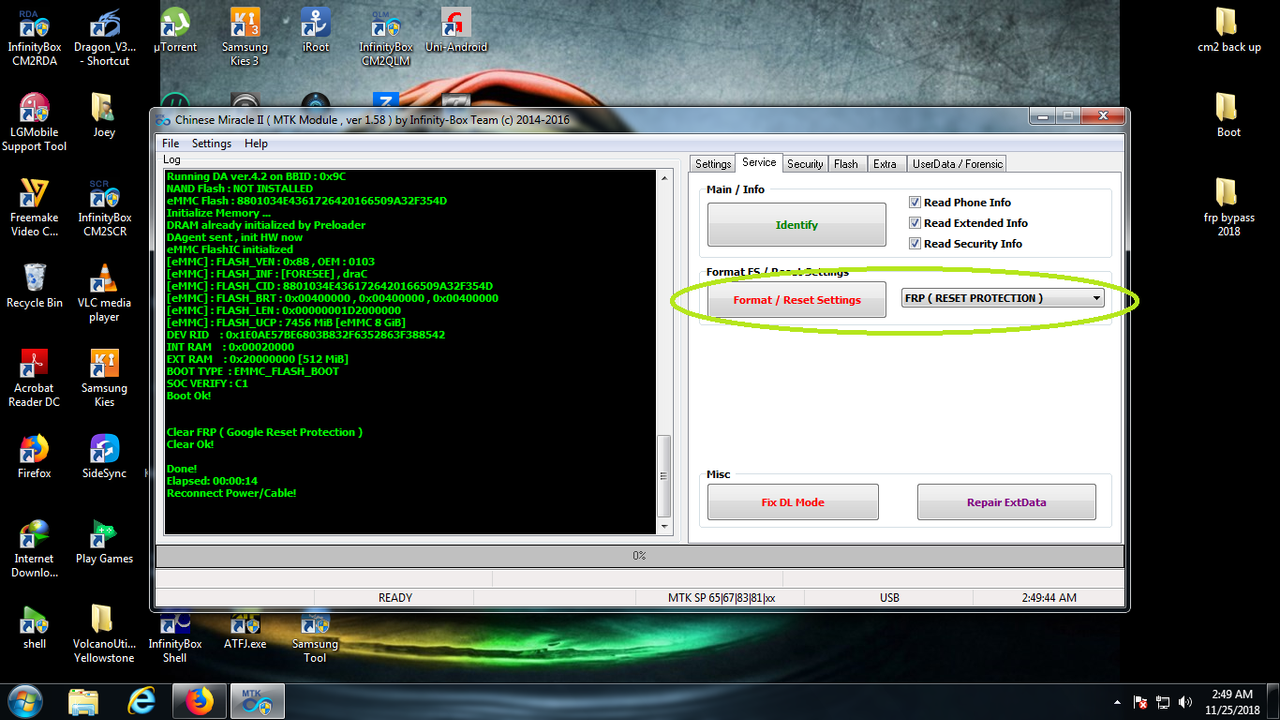Click the 'Reconnect Power/Cable!' log line
Screen dimensions: 1280x720
[231, 493]
